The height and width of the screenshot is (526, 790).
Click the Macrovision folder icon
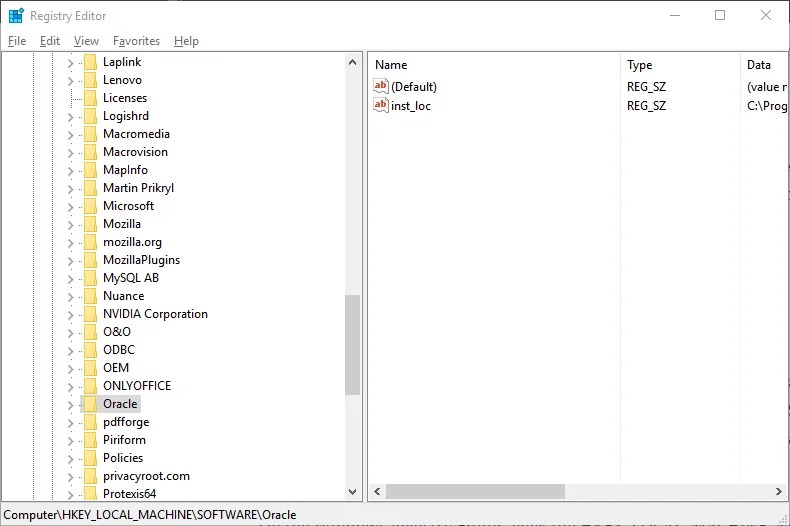tap(90, 152)
